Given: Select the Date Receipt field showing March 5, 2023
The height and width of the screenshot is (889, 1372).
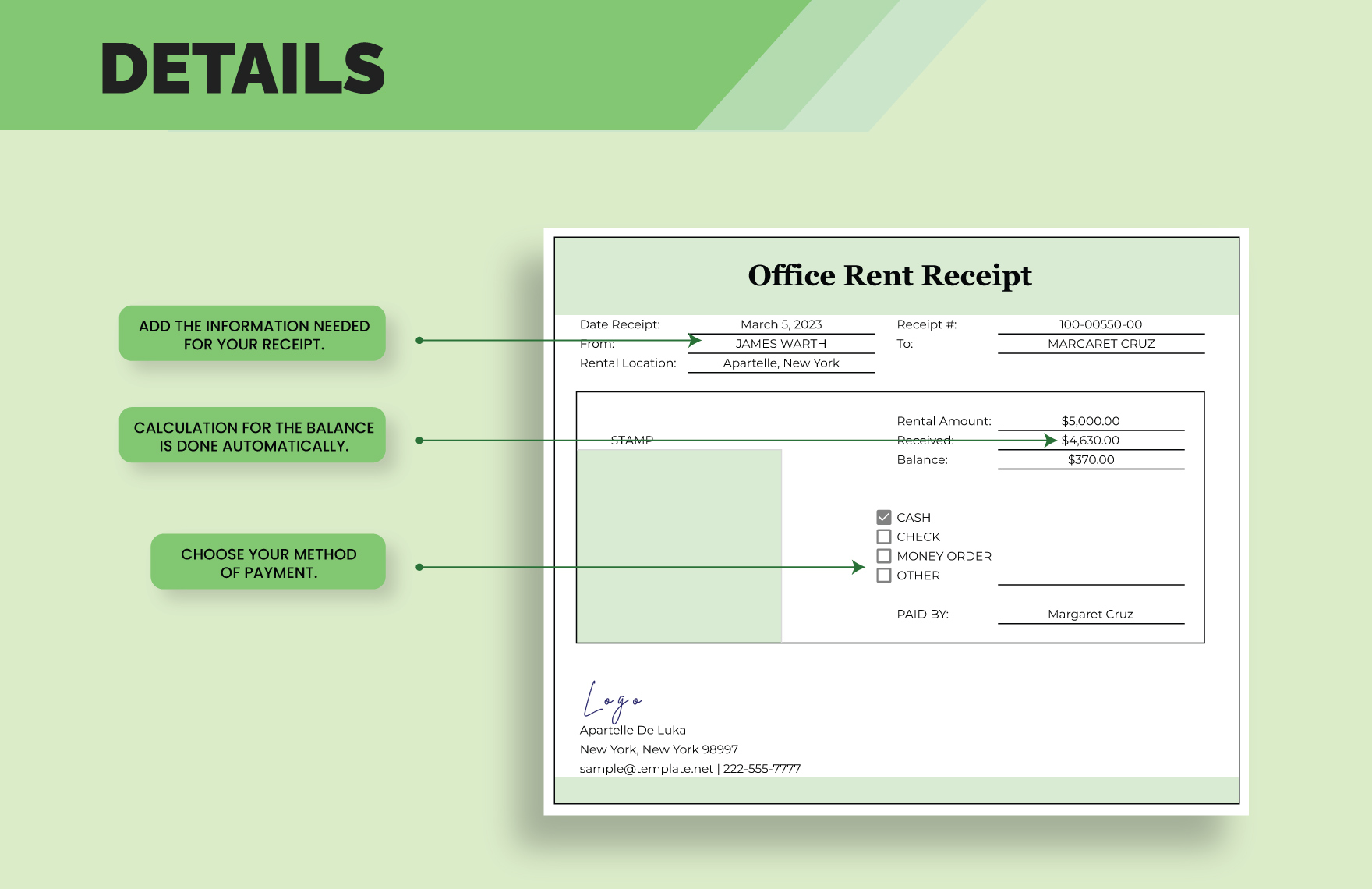Looking at the screenshot, I should click(x=780, y=324).
